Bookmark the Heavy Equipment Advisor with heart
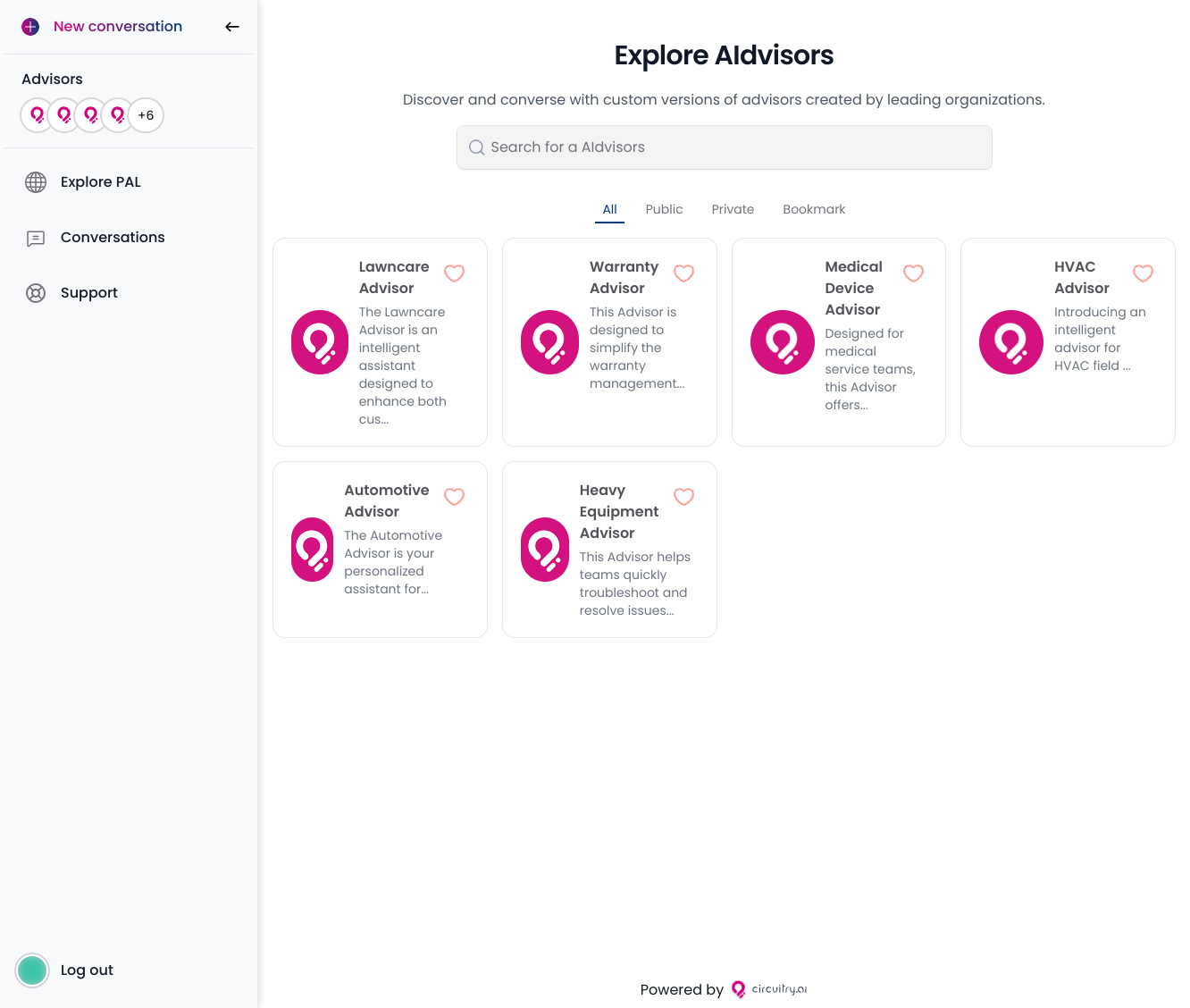This screenshot has height=1008, width=1190. (684, 497)
